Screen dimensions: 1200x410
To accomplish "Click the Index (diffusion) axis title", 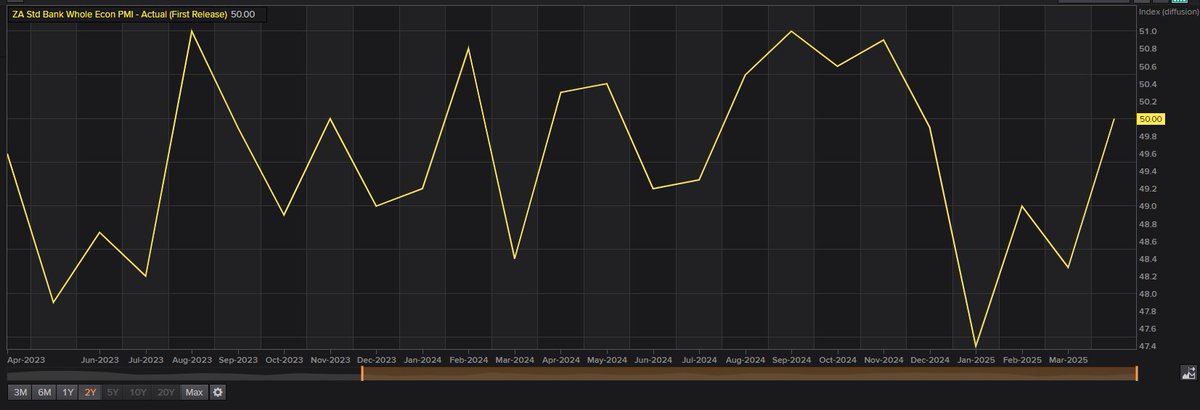I will [x=1169, y=12].
